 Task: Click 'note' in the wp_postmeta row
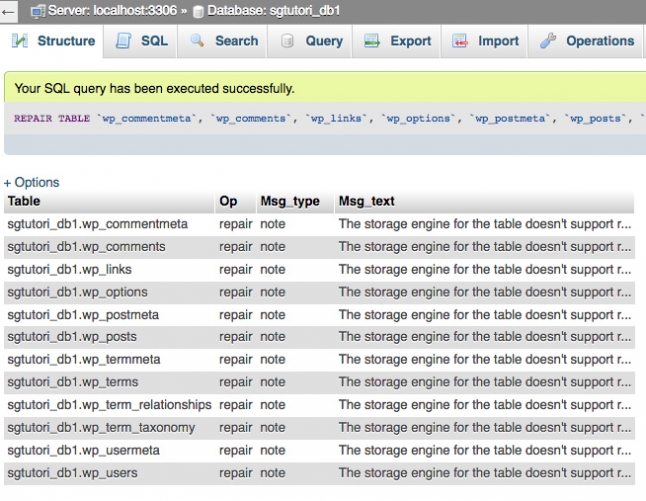[273, 315]
